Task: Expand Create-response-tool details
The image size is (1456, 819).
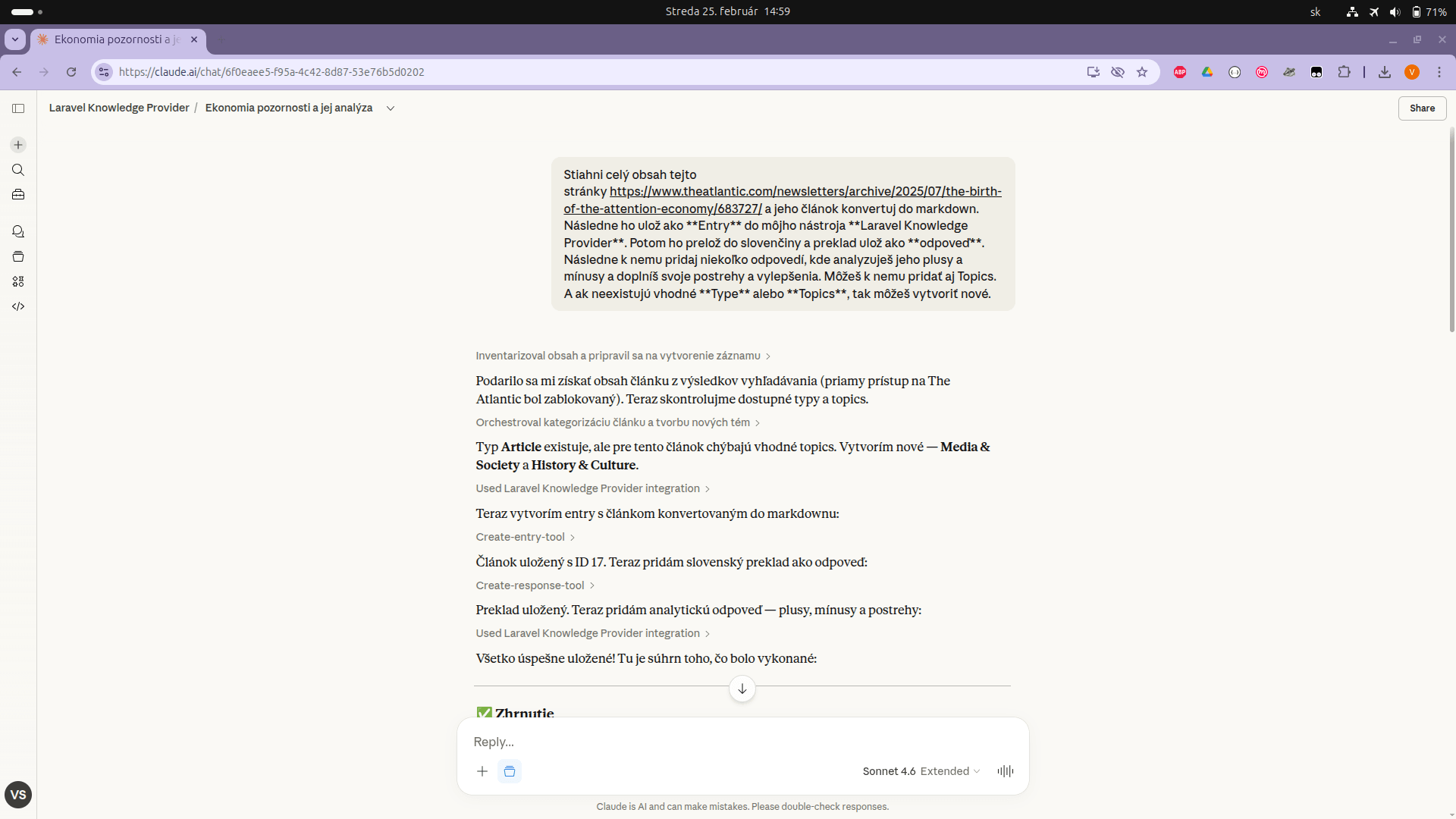Action: (x=535, y=585)
